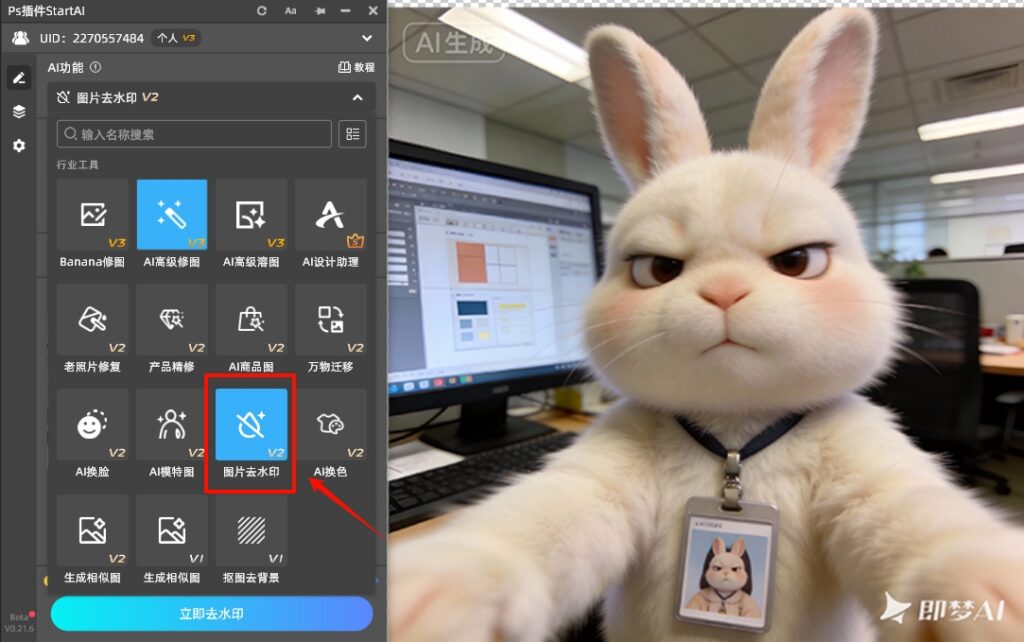Launch the AI设计助理 tool
The height and width of the screenshot is (642, 1024).
[x=330, y=215]
